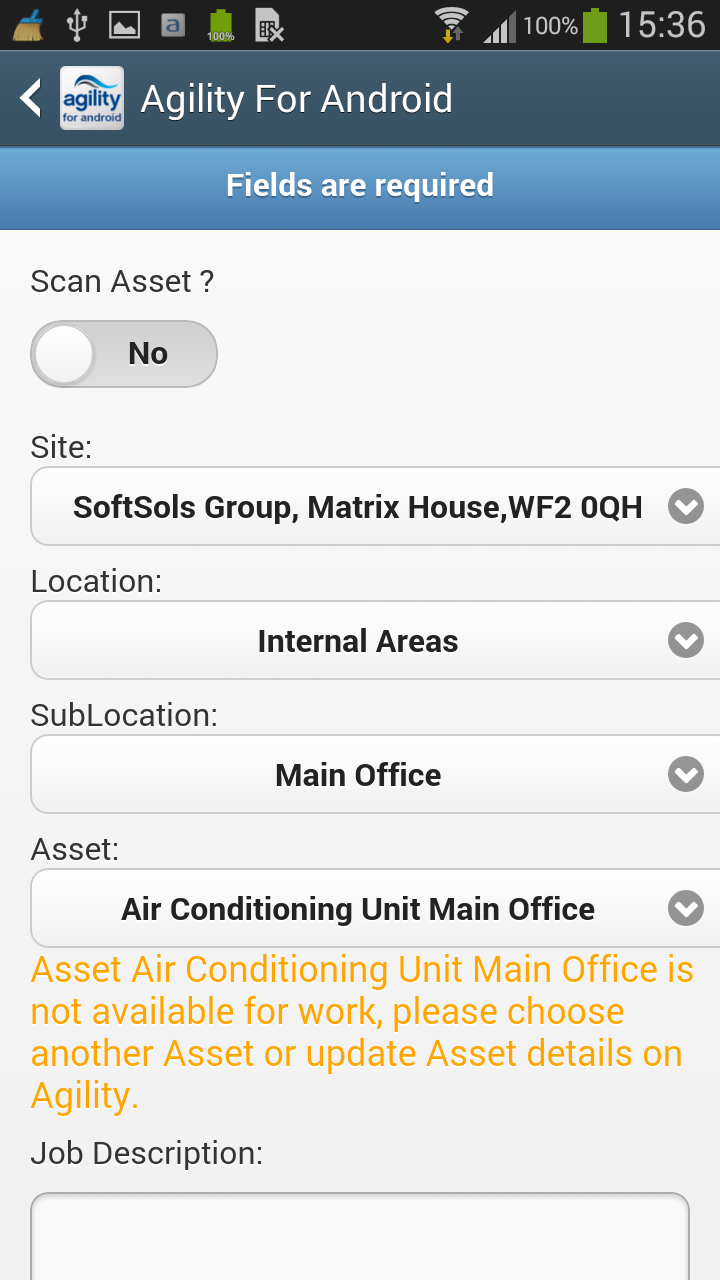Tap the Wi-Fi signal icon
This screenshot has height=1280, width=720.
click(x=451, y=24)
